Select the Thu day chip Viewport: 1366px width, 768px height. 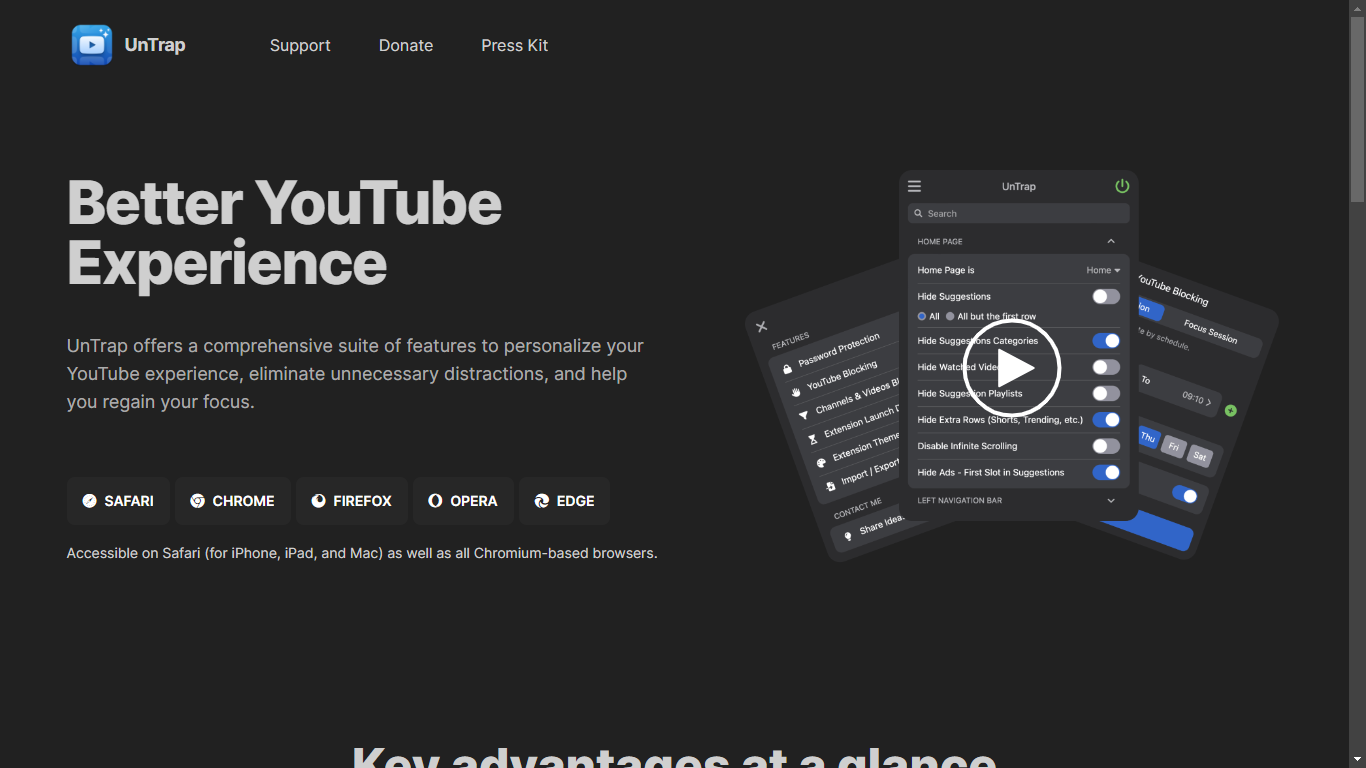1148,438
